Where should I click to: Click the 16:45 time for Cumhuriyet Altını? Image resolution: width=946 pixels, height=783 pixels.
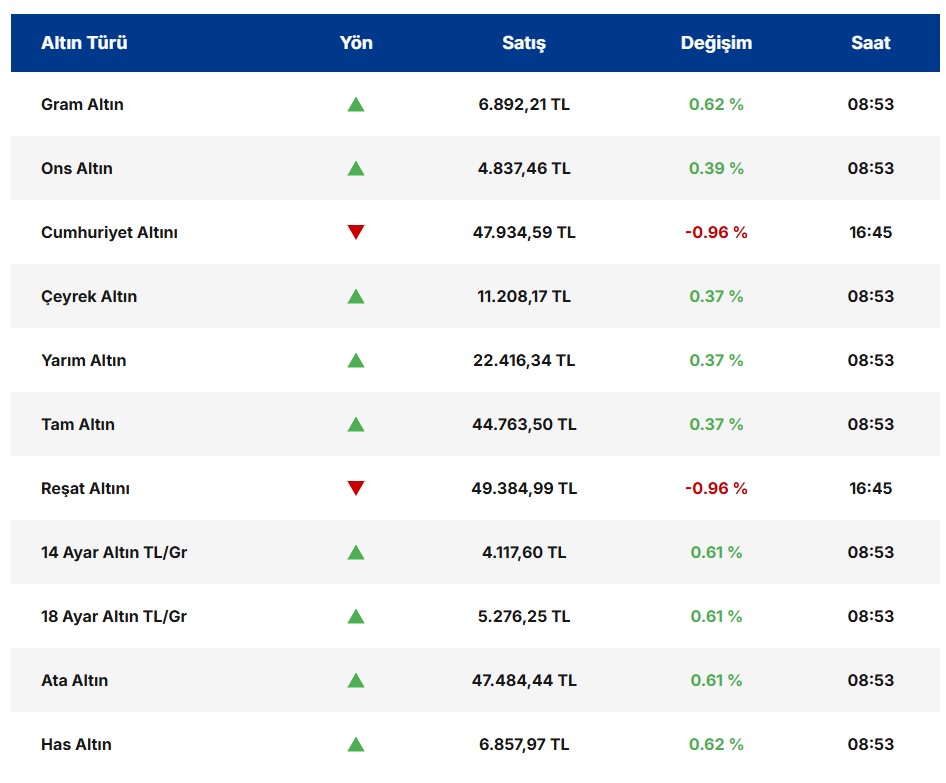870,232
